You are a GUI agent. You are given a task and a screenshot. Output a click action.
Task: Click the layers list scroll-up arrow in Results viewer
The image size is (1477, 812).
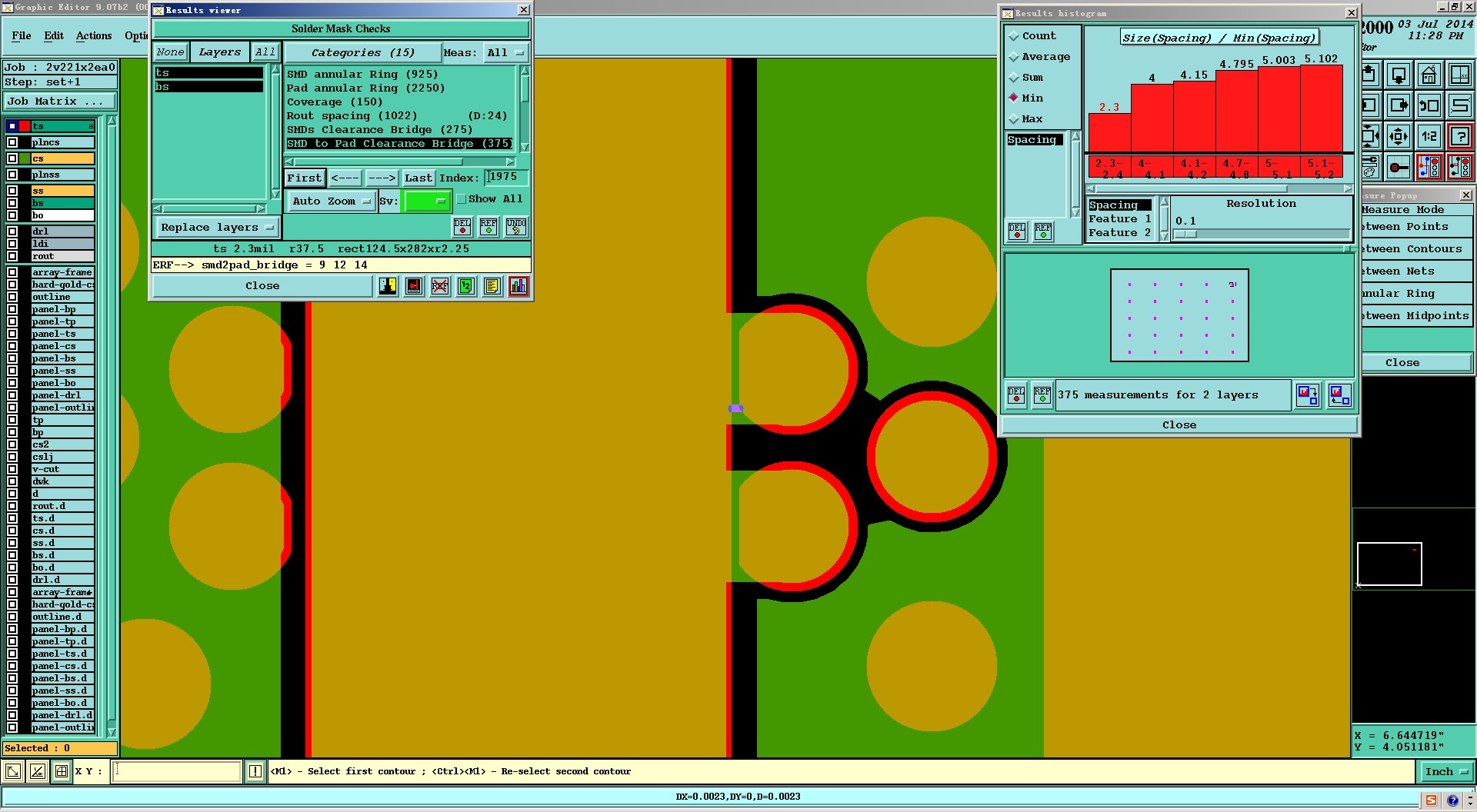[275, 70]
